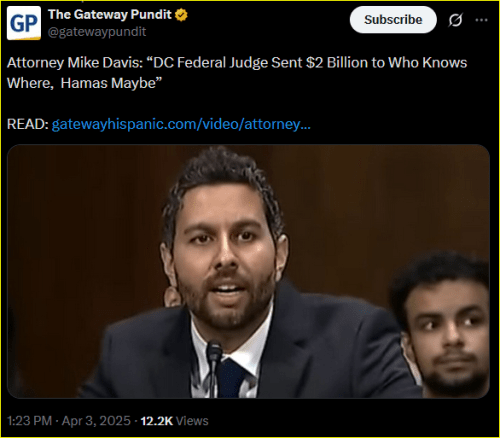Click the Subscribe button
This screenshot has height=438, width=500.
tap(393, 20)
